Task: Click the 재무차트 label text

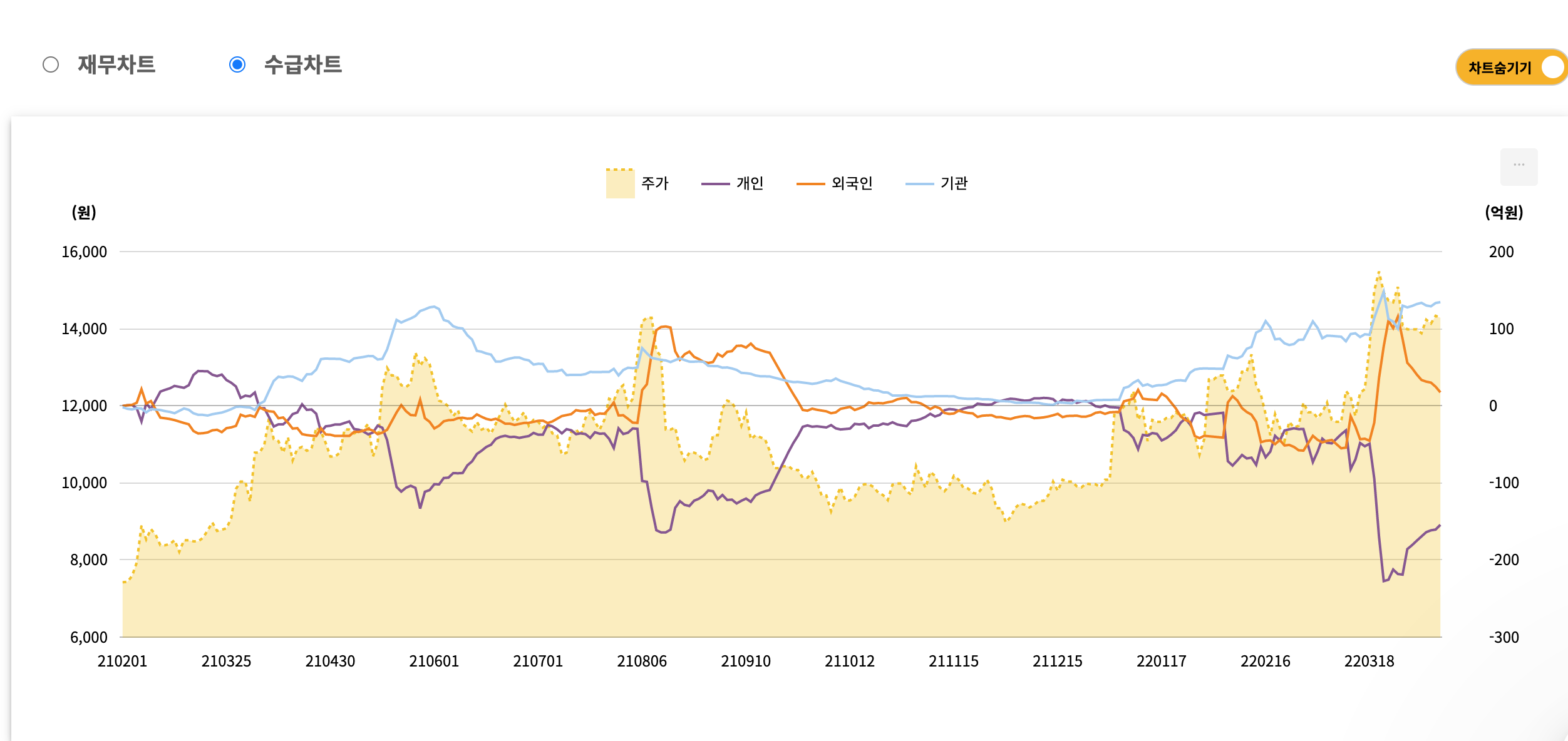Action: (116, 64)
